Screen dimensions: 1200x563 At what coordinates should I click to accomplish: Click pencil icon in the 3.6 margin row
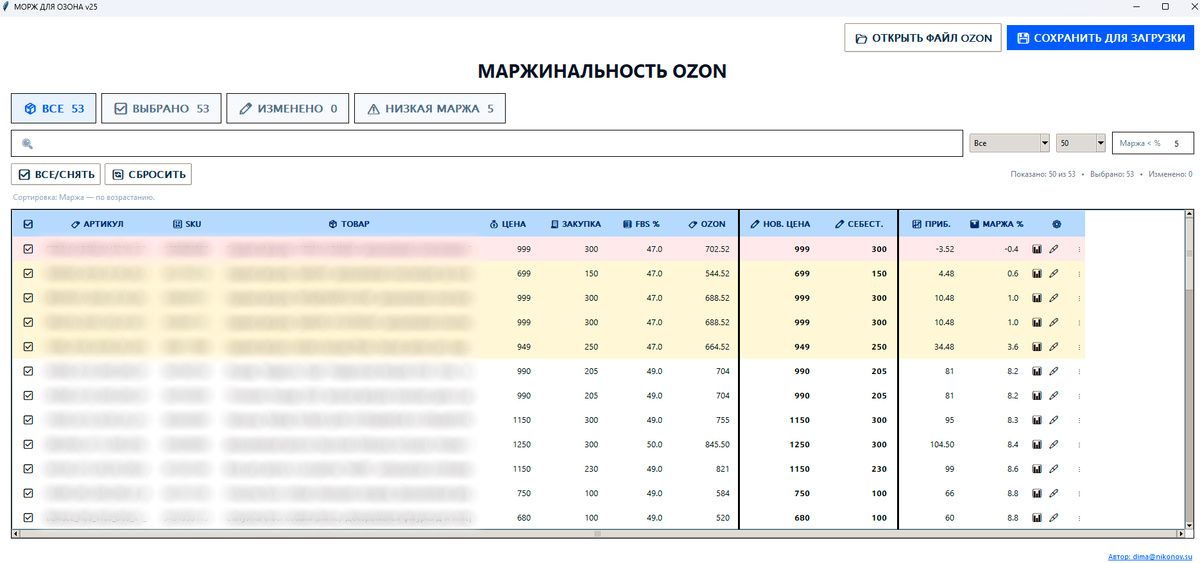1053,346
